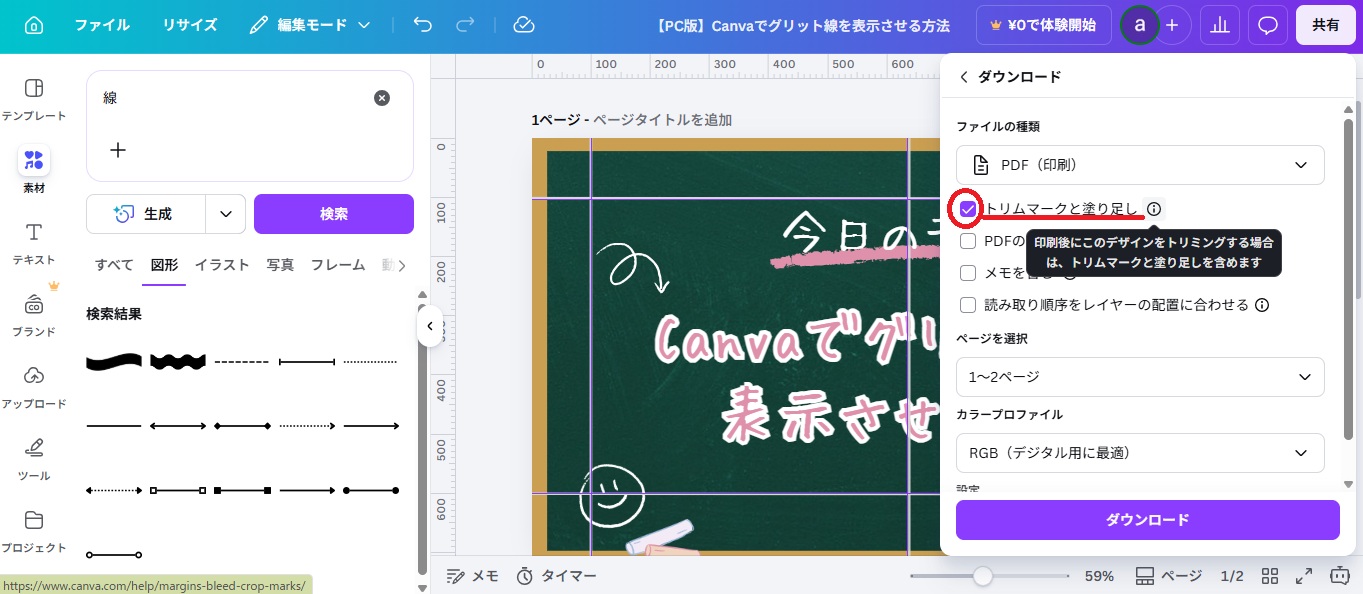This screenshot has height=594, width=1363.
Task: Click the 生成 button
Action: pos(146,214)
